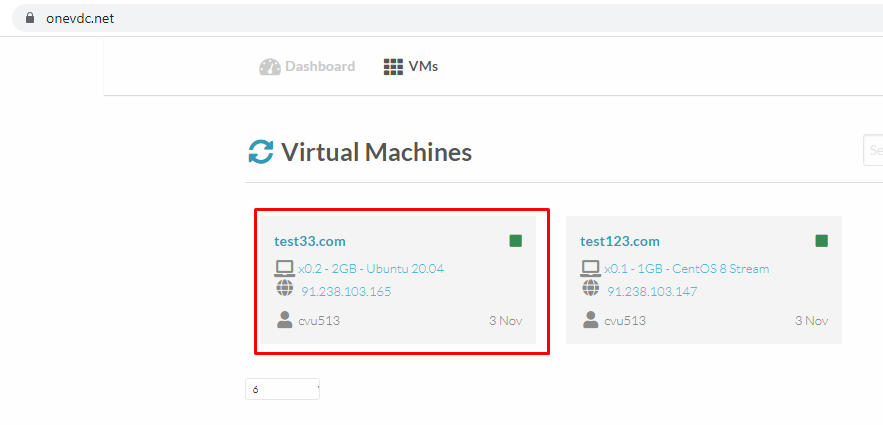
Task: Open the Dashboard tab
Action: 307,66
